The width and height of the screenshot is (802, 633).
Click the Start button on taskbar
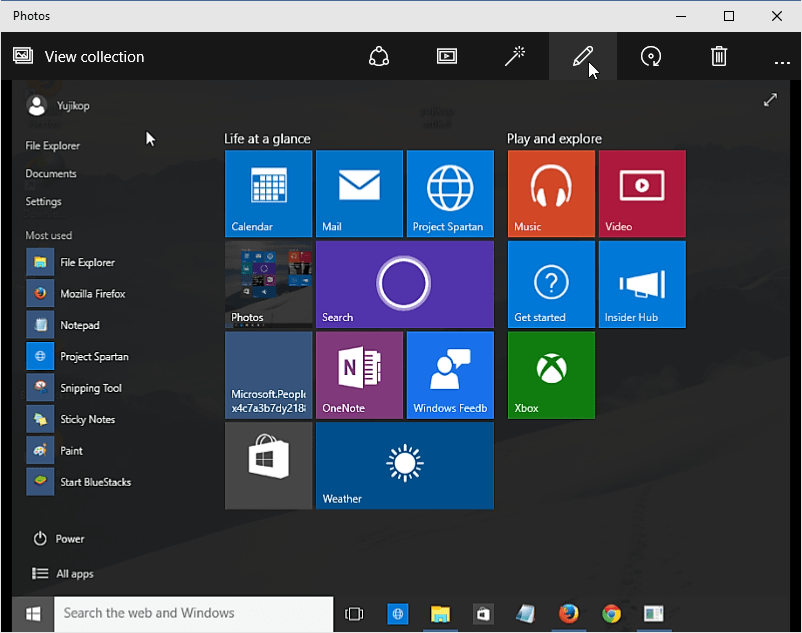pyautogui.click(x=33, y=614)
